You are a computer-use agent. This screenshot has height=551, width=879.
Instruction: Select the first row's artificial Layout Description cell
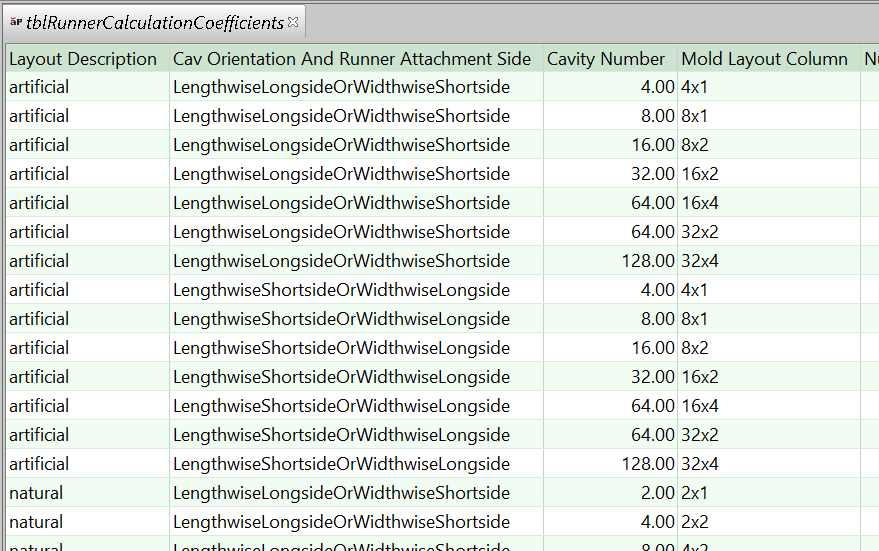click(40, 87)
